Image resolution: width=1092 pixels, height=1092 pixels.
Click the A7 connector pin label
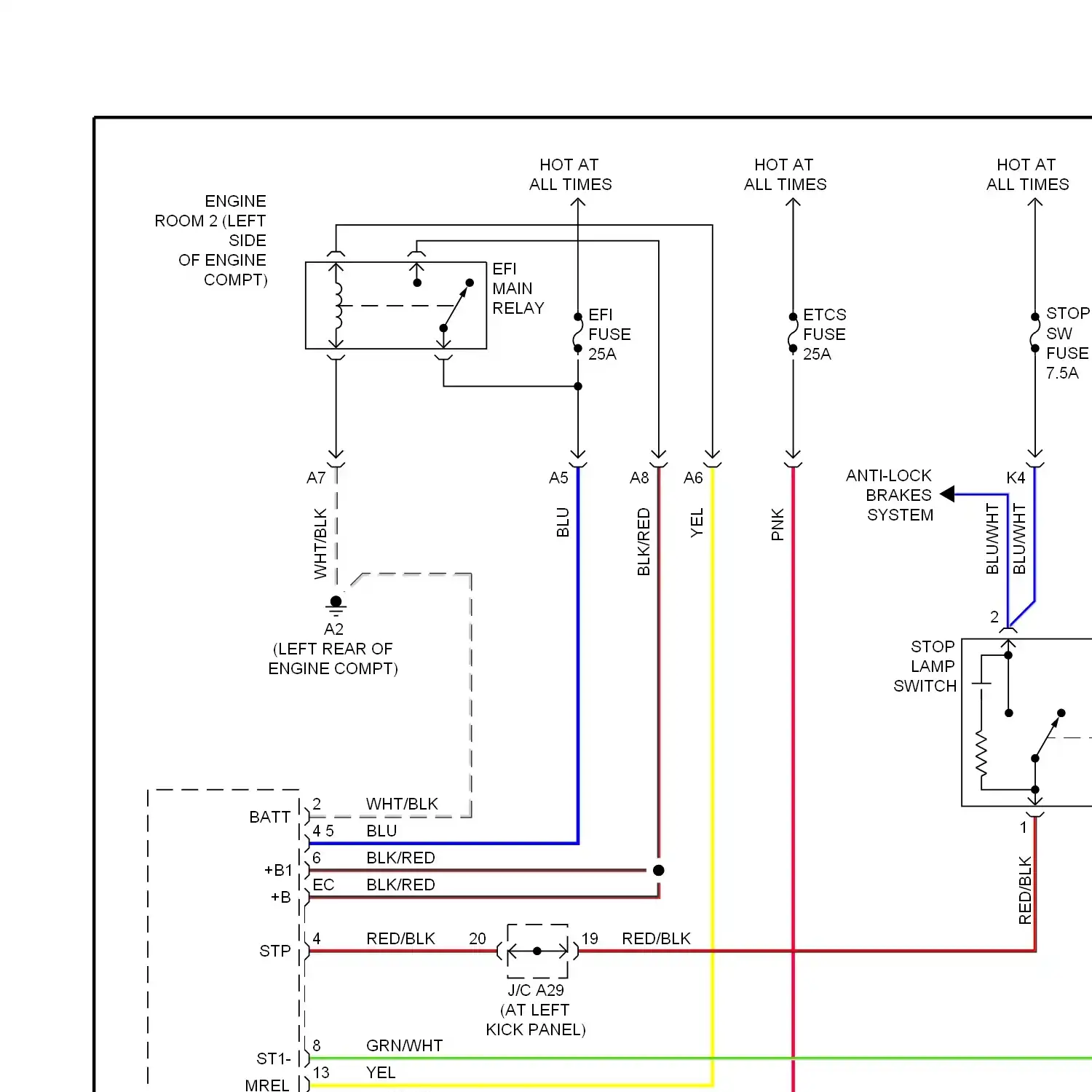316,478
